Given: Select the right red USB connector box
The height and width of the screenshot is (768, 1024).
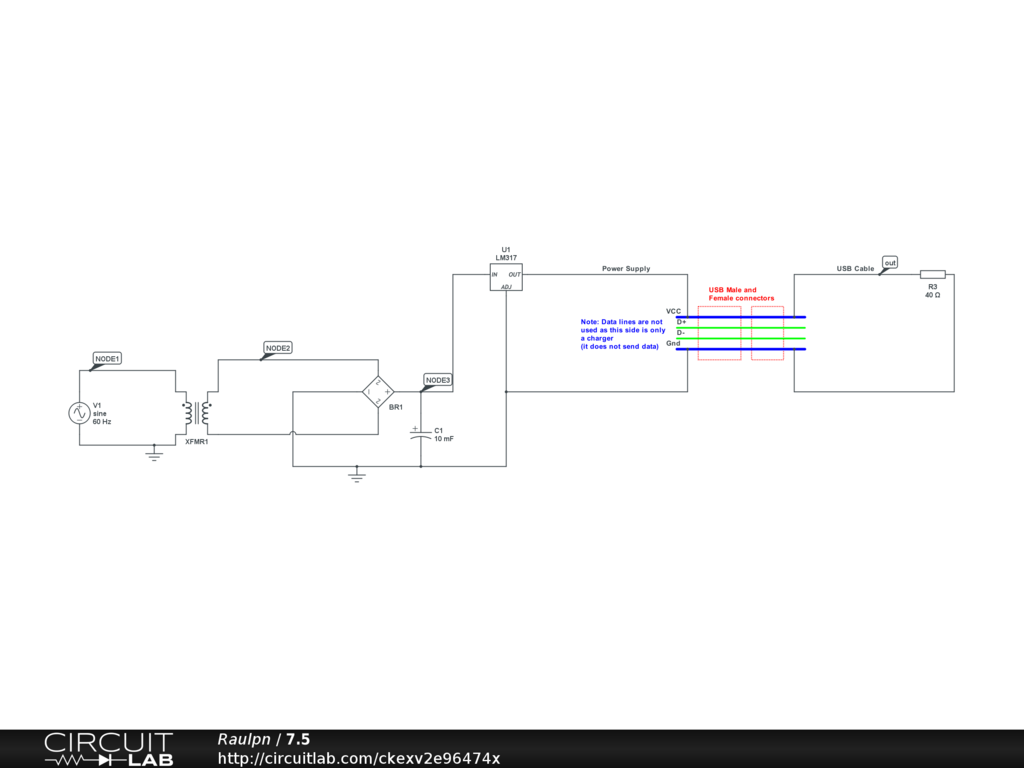Looking at the screenshot, I should coord(768,333).
